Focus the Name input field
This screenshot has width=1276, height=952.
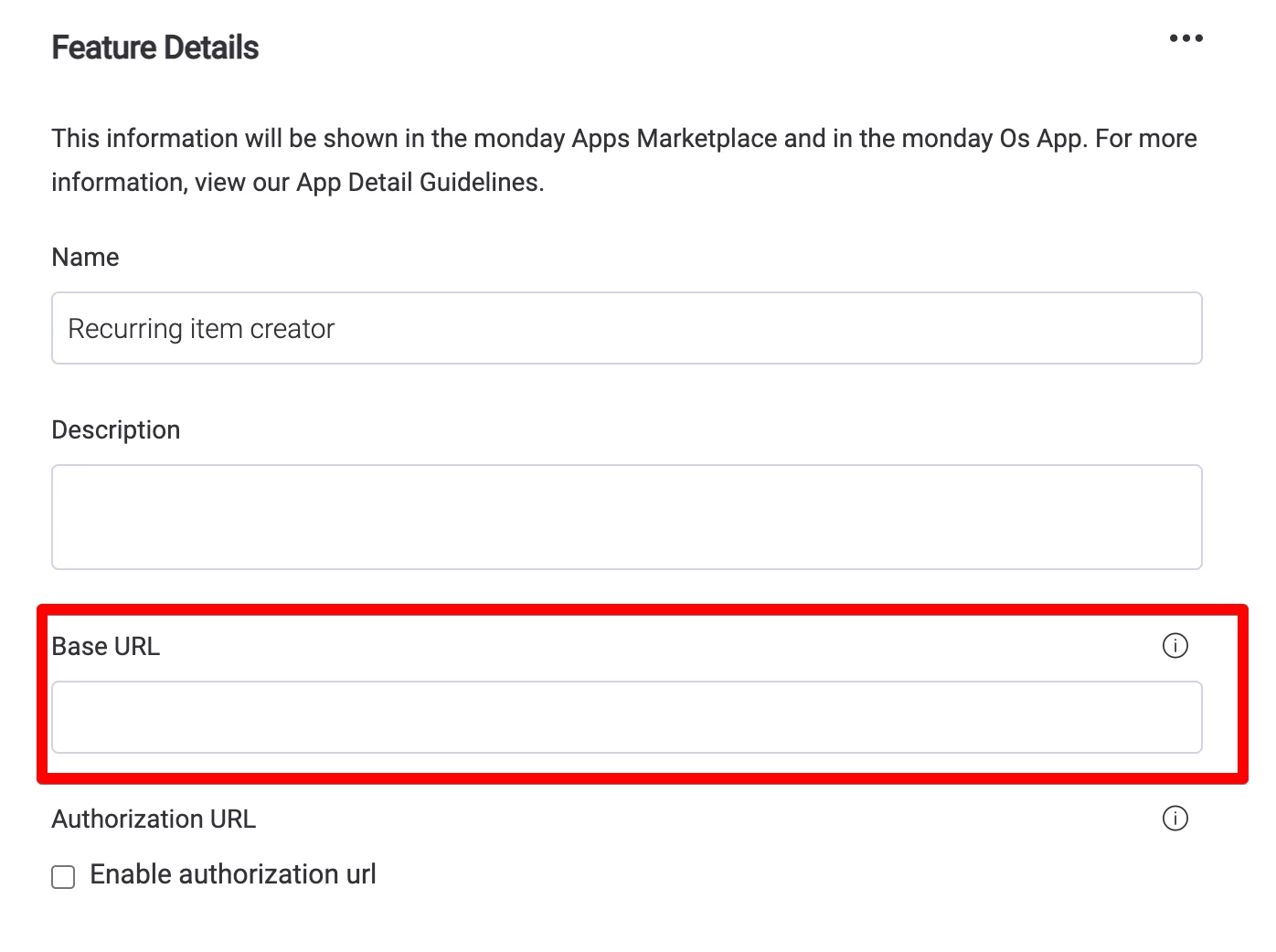coord(626,328)
